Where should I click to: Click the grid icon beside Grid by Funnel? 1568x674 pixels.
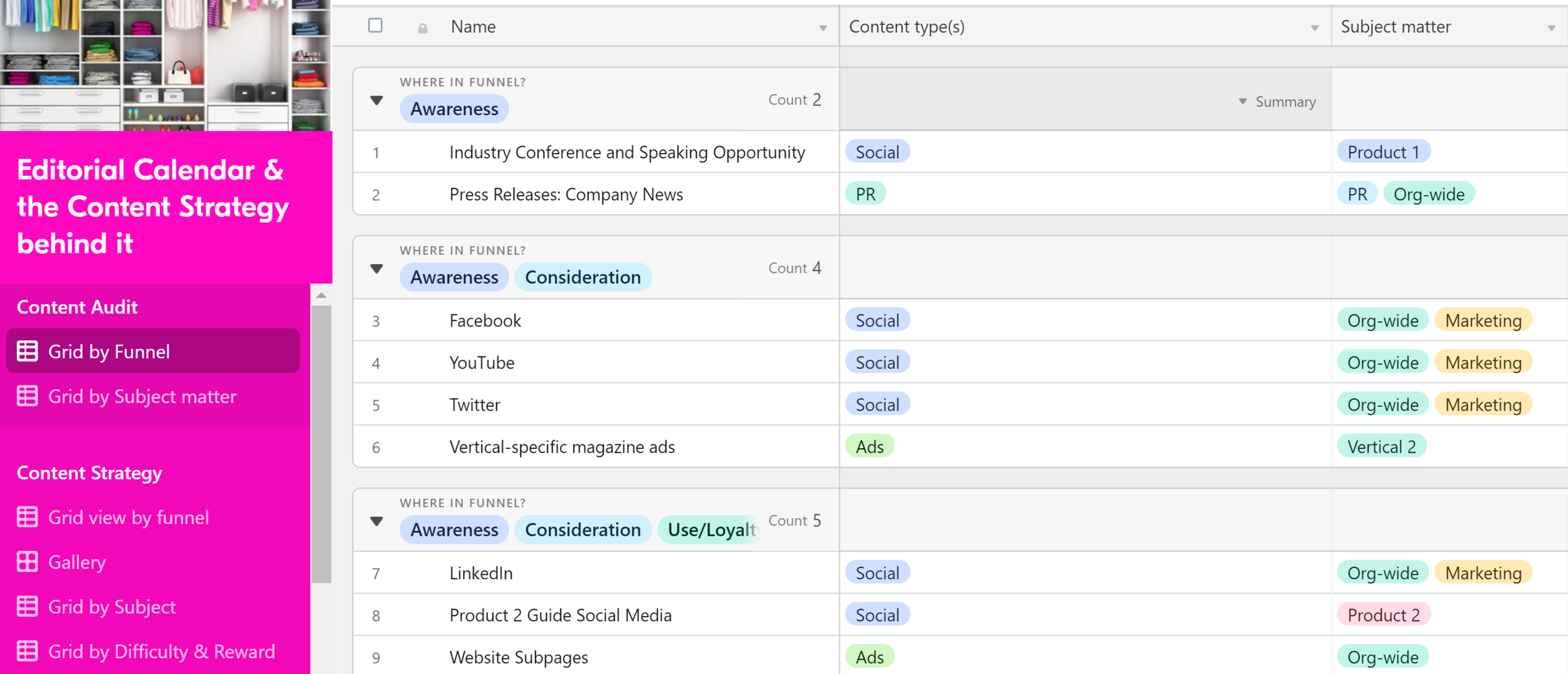tap(28, 351)
